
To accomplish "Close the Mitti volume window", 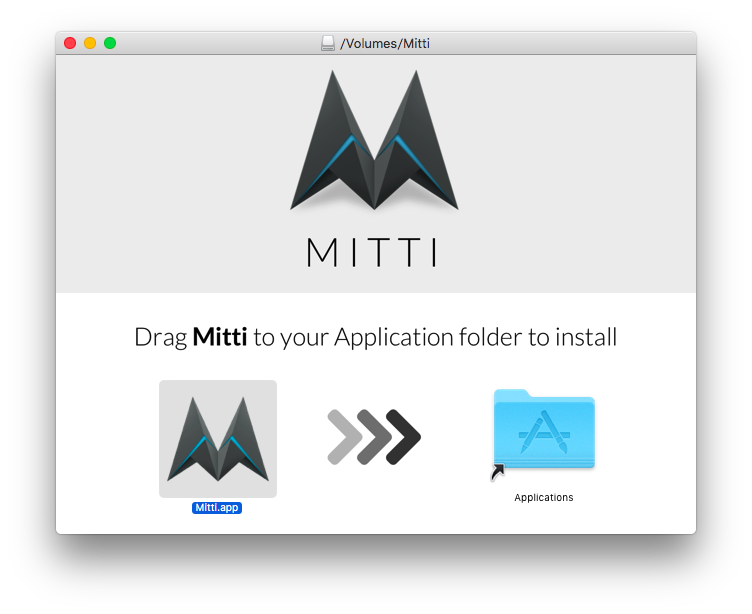I will point(70,43).
